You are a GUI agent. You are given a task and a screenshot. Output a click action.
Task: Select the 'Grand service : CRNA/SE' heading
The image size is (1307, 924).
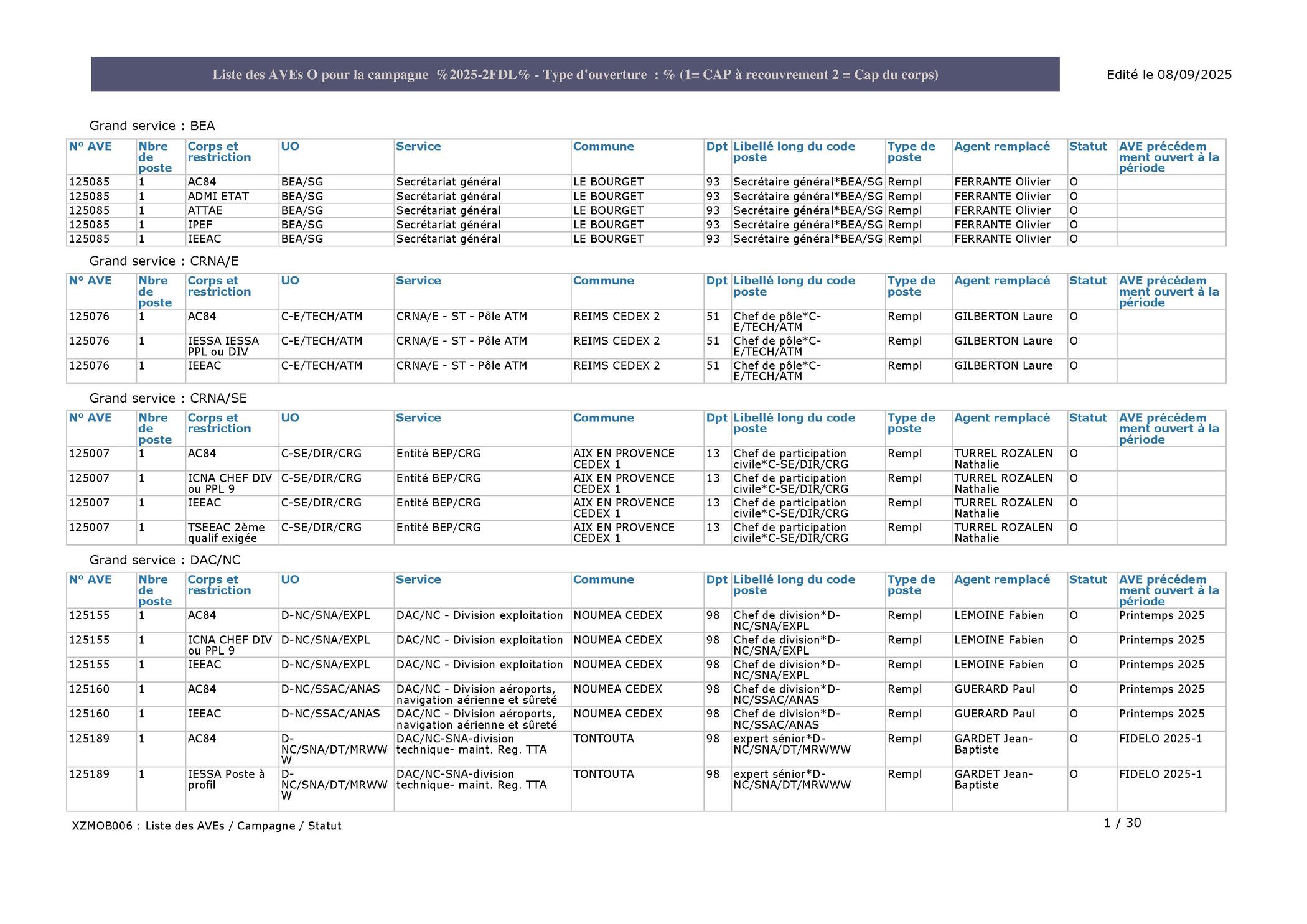point(168,398)
